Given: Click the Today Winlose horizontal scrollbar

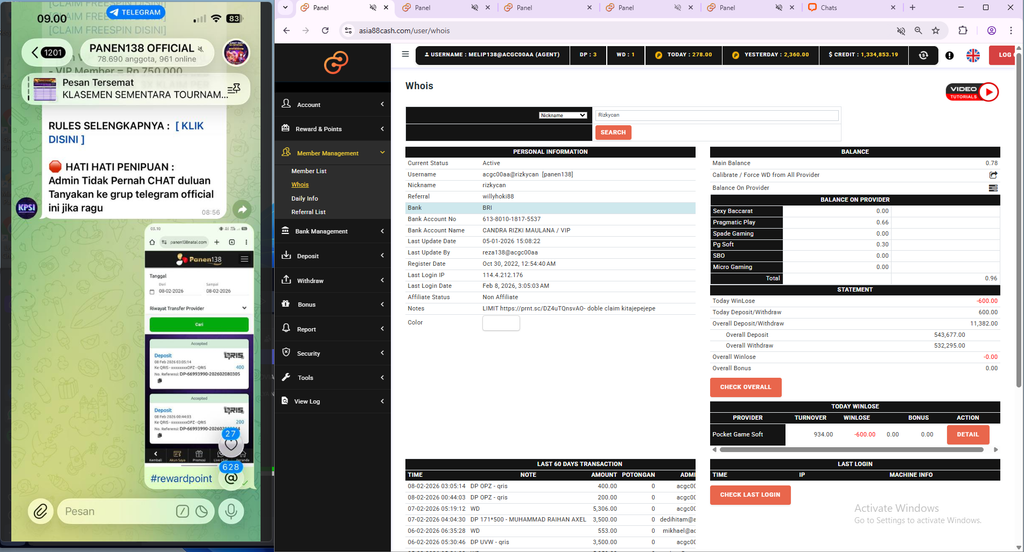Looking at the screenshot, I should pyautogui.click(x=852, y=449).
